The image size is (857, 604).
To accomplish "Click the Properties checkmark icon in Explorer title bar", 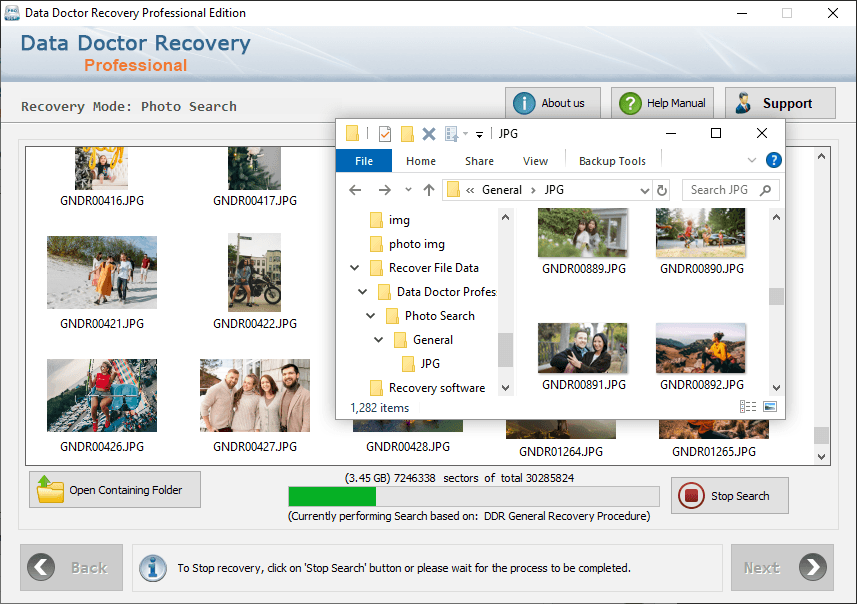I will coord(385,133).
